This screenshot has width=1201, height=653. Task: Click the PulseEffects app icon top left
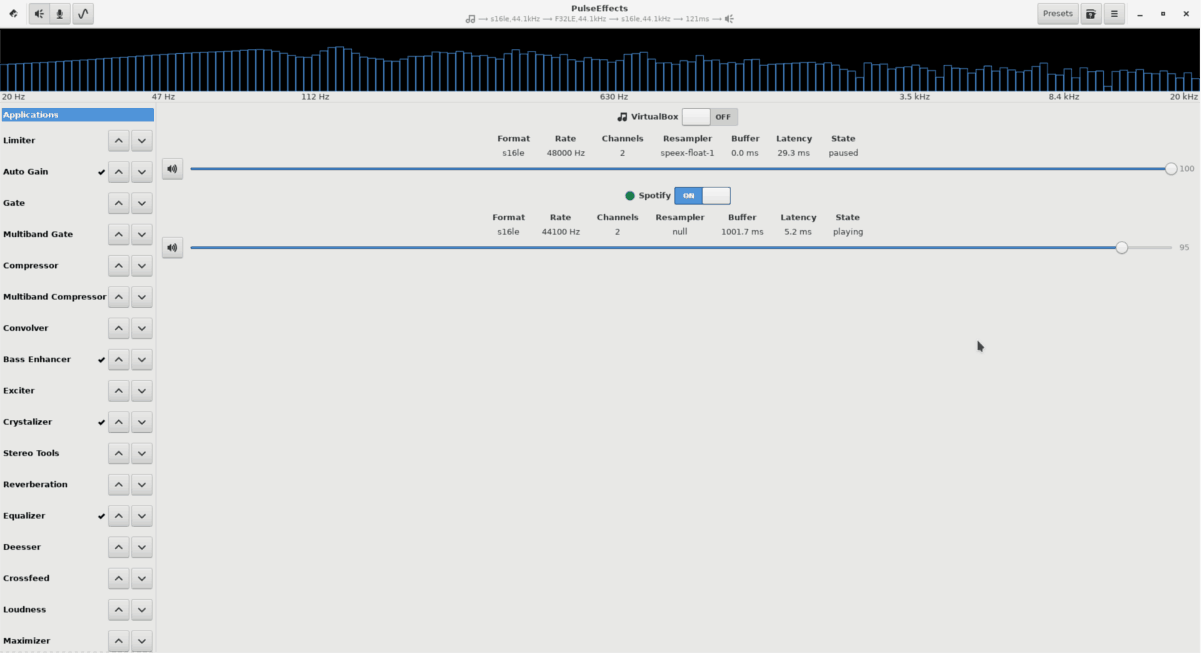(13, 14)
